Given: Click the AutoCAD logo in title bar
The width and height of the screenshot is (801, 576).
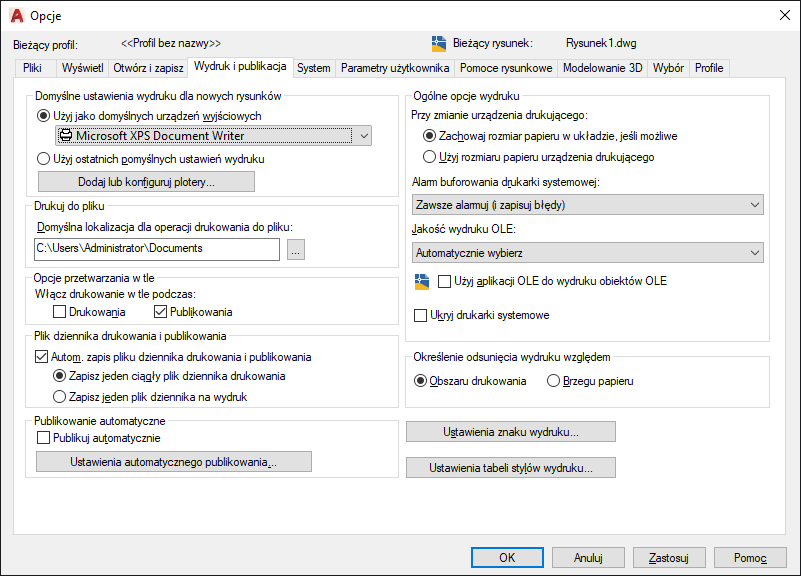Looking at the screenshot, I should (x=17, y=16).
